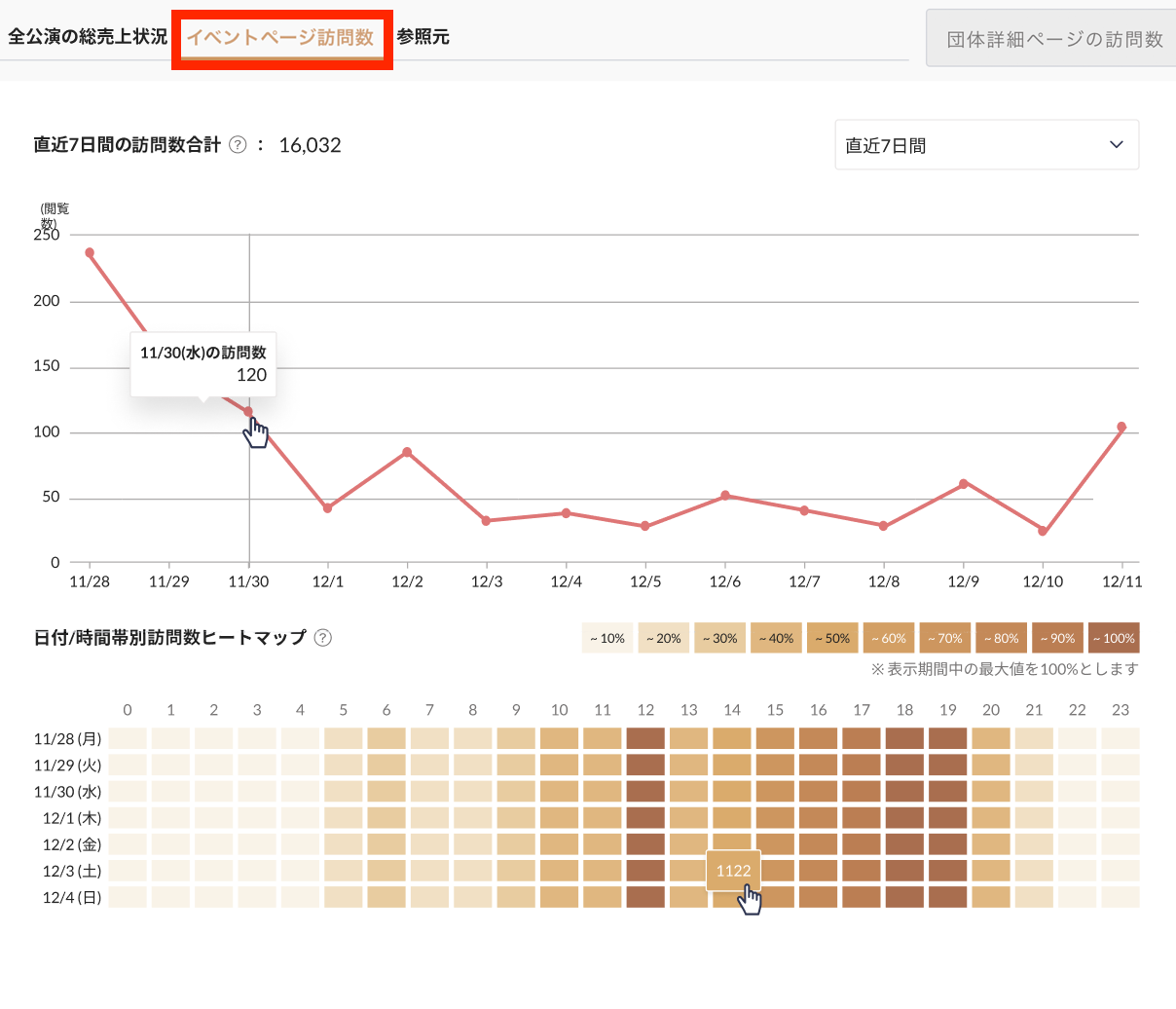The width and height of the screenshot is (1176, 1009).
Task: Open the 参照元 tab
Action: click(x=423, y=37)
